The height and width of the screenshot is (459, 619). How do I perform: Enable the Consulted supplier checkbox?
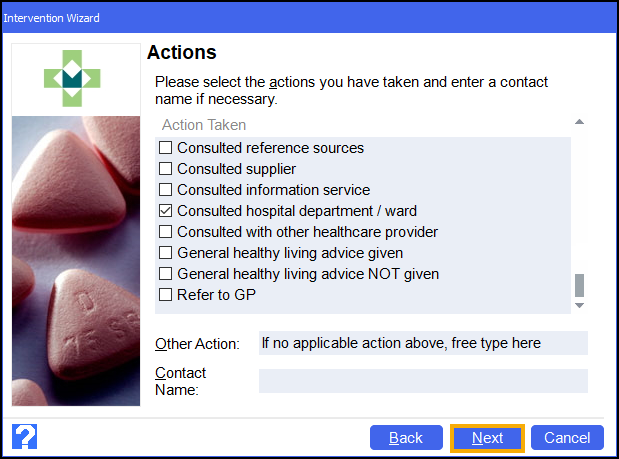[x=166, y=169]
